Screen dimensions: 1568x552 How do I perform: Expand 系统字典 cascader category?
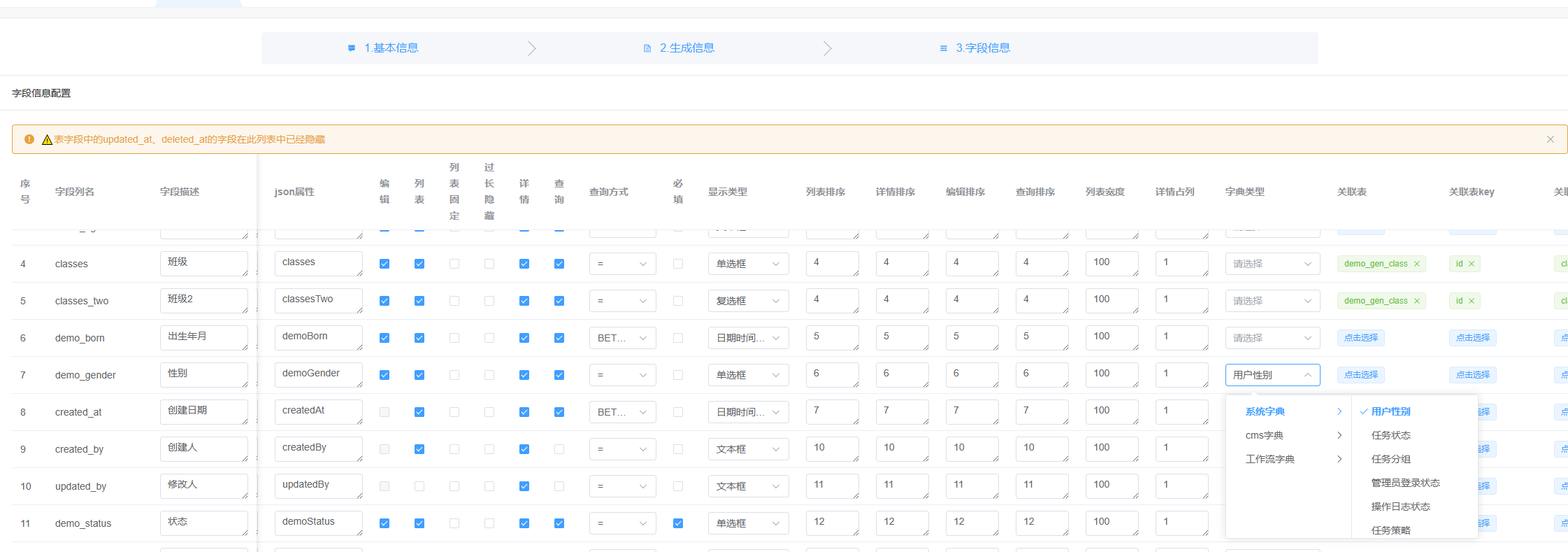pyautogui.click(x=1288, y=411)
